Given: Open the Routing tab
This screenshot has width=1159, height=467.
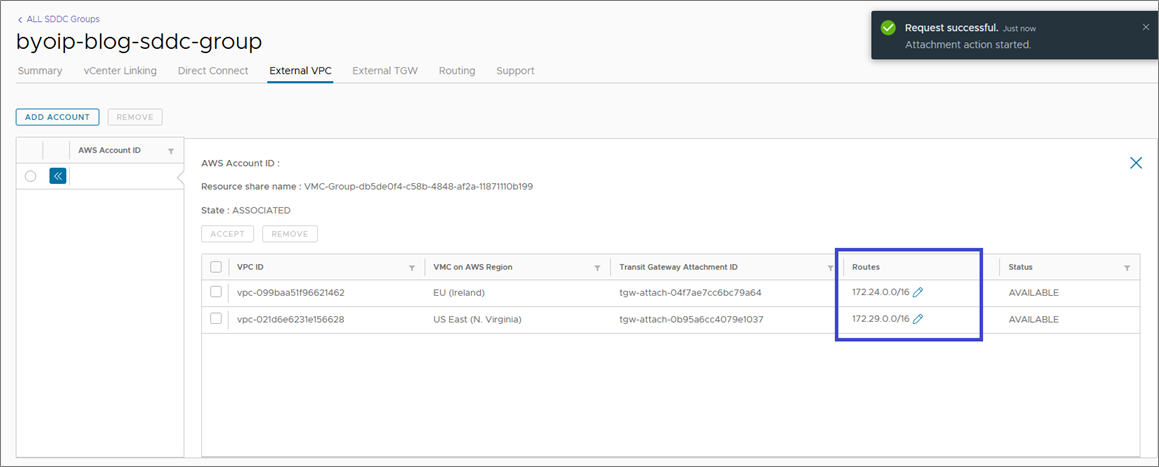Looking at the screenshot, I should [x=457, y=71].
